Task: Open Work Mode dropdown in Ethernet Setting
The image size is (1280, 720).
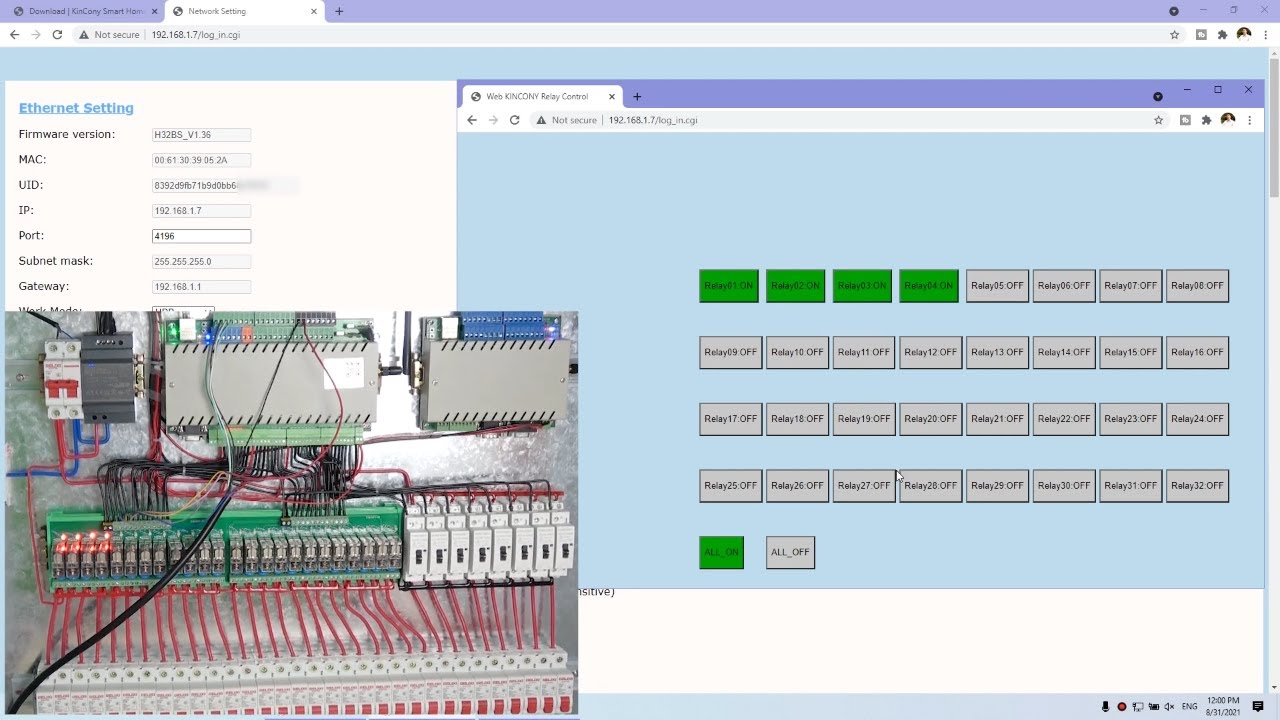Action: click(183, 311)
